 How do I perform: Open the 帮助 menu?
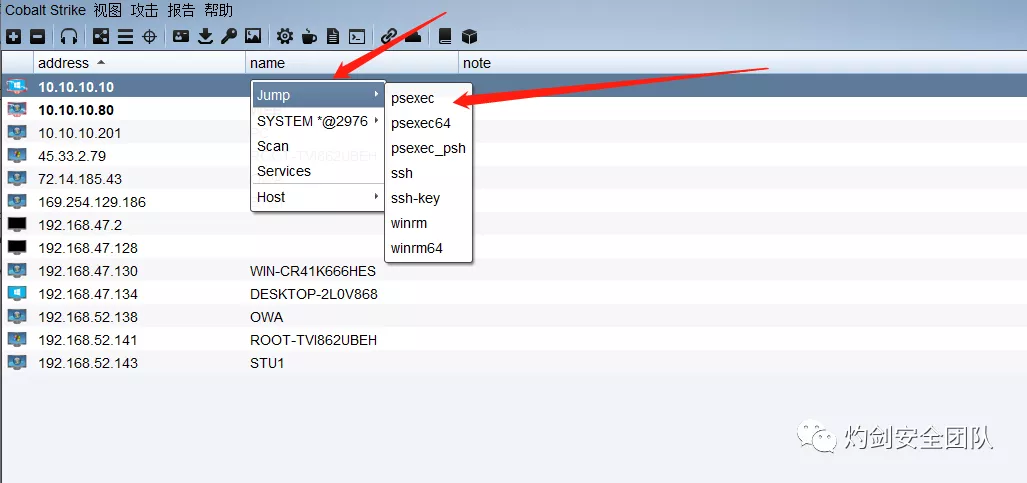[218, 10]
